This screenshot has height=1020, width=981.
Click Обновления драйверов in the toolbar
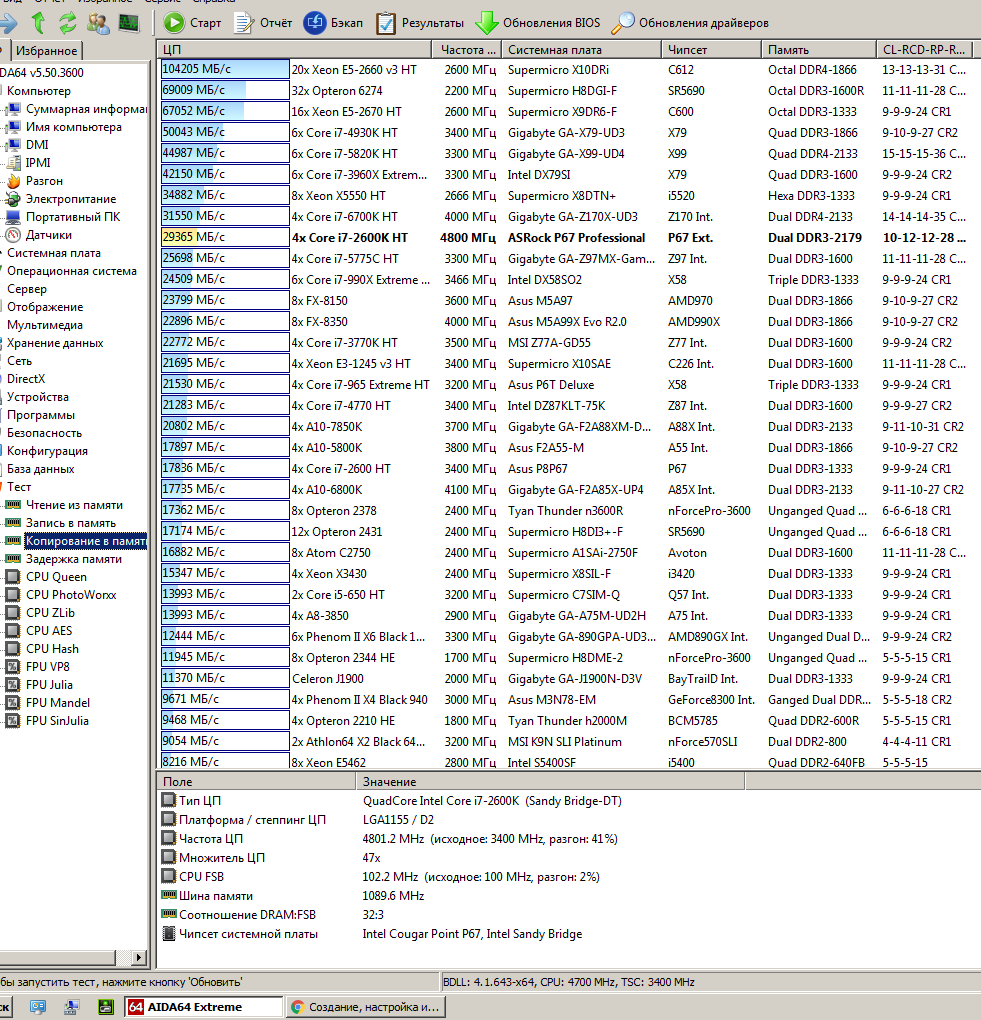click(x=690, y=23)
